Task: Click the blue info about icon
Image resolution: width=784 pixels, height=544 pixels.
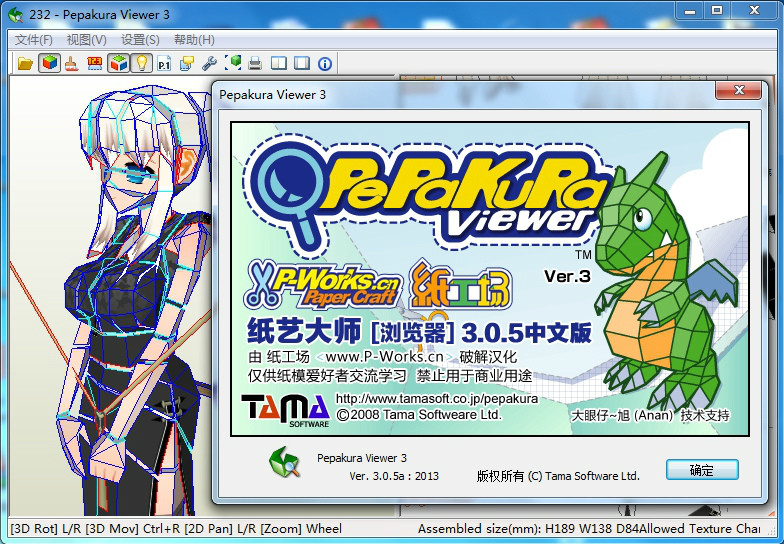Action: 325,64
